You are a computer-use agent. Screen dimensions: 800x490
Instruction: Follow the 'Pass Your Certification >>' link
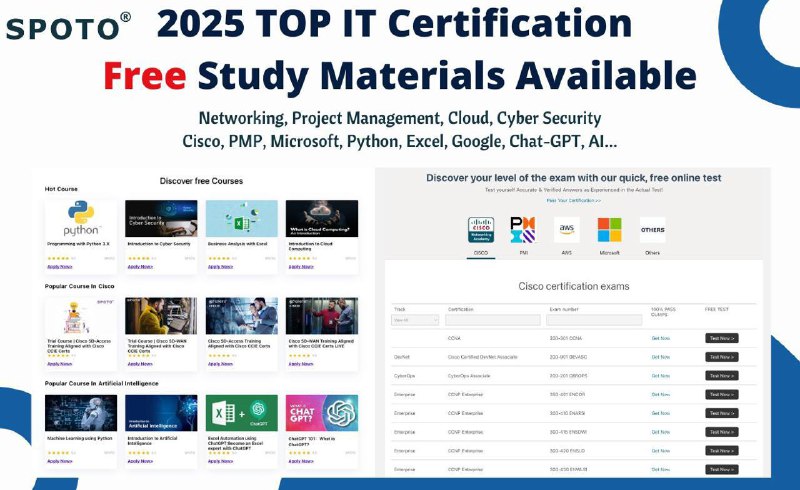tap(573, 201)
